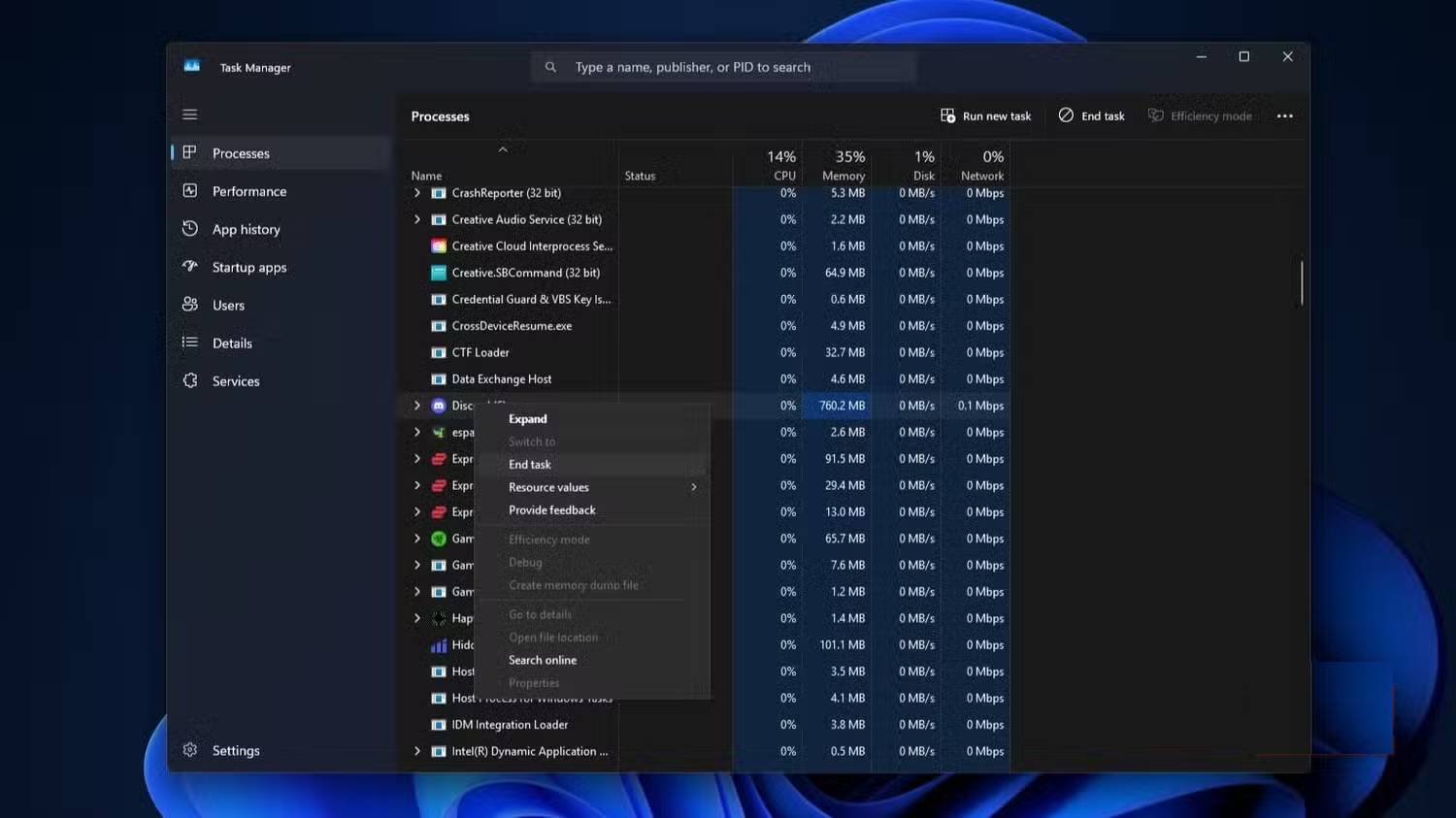The height and width of the screenshot is (818, 1456).
Task: Click the Startup apps gauge icon
Action: 190,267
